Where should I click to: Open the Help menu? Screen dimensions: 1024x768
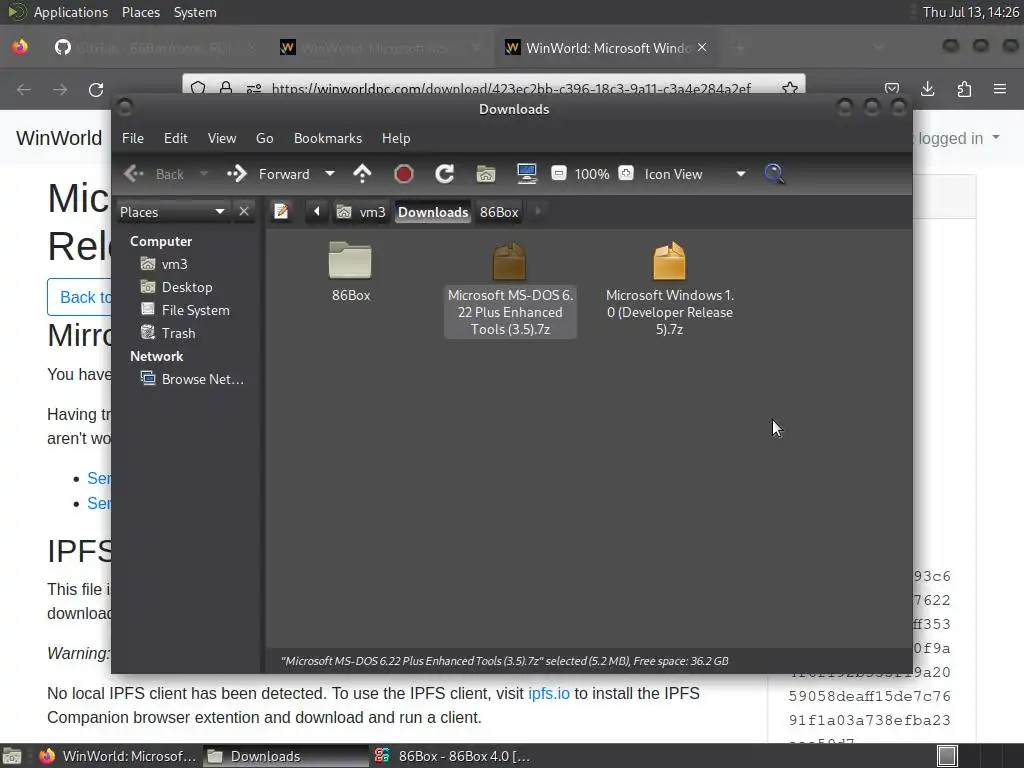click(396, 138)
